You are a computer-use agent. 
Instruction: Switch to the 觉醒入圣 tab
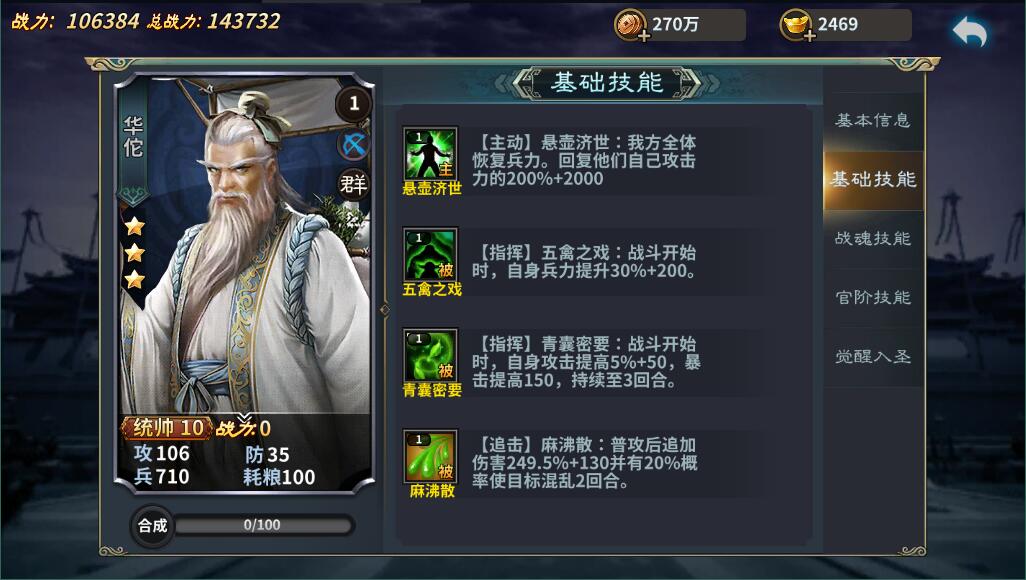[x=873, y=356]
